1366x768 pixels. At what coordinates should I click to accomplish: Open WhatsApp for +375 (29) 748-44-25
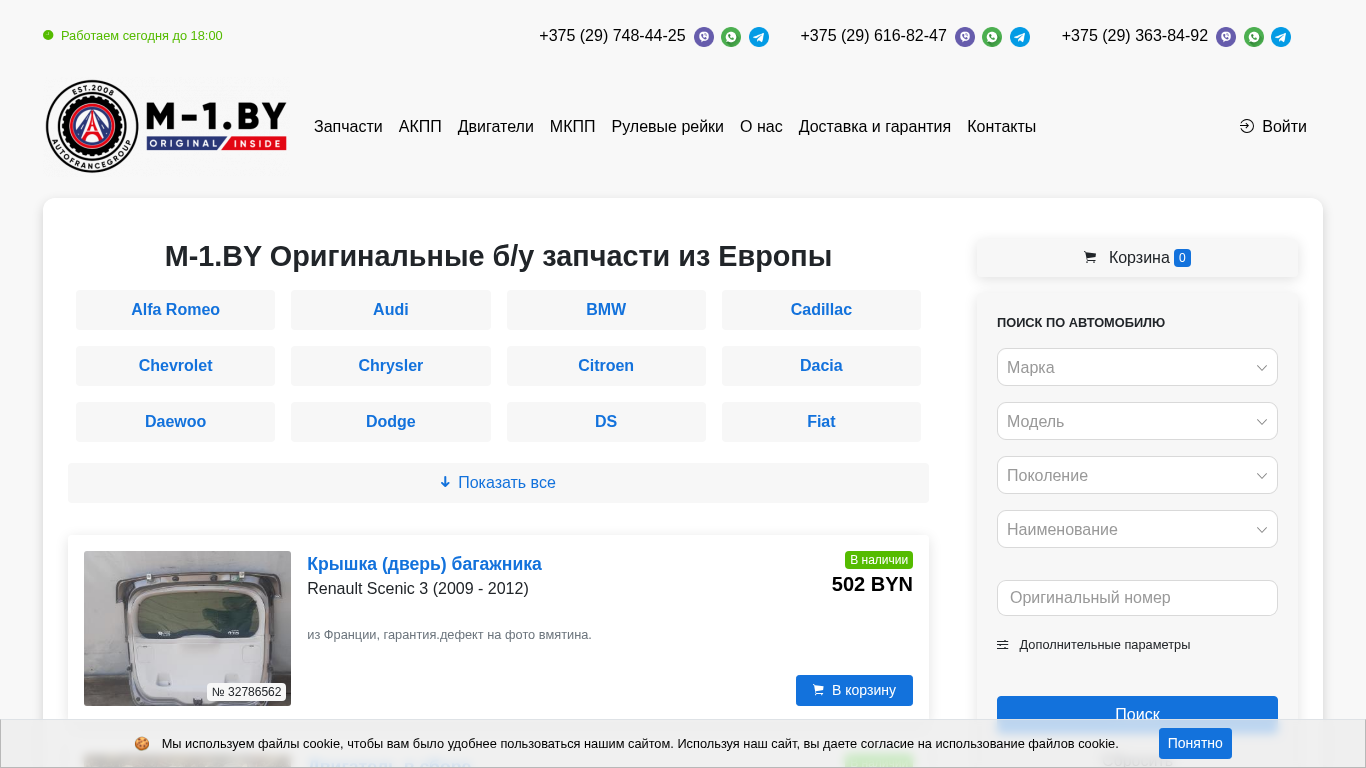click(731, 37)
